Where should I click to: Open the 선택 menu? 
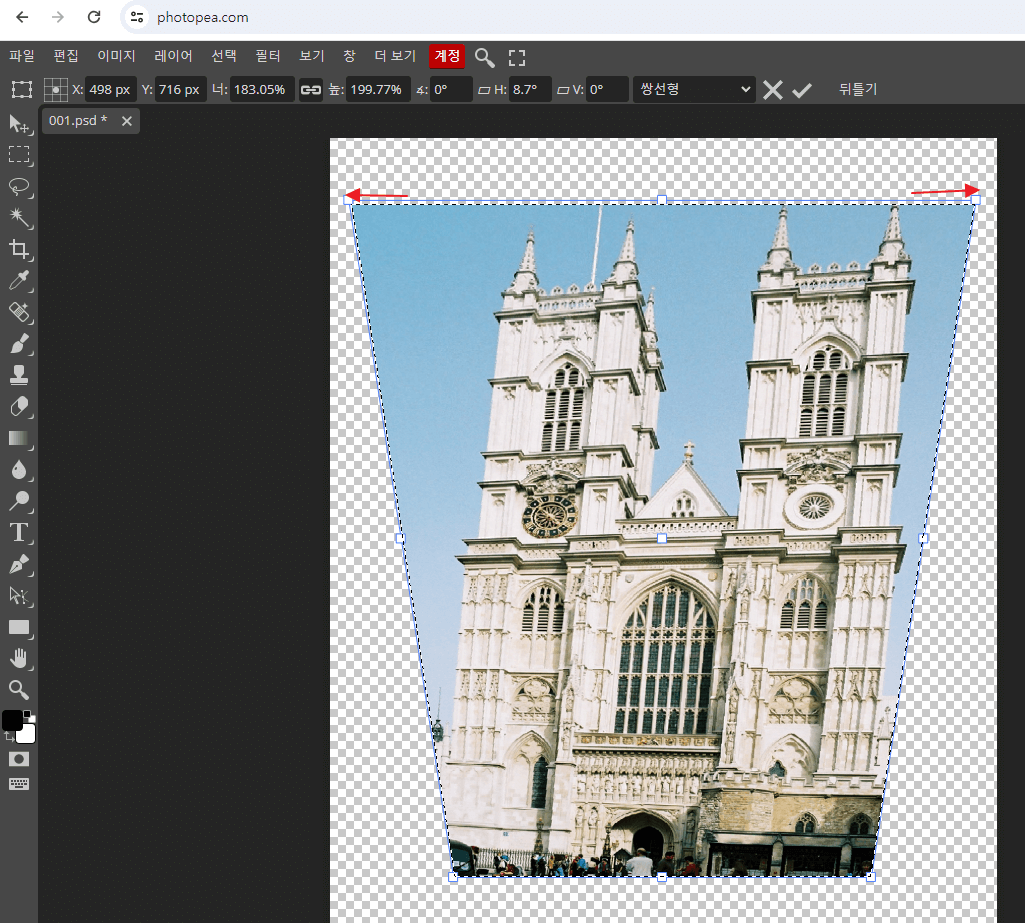pyautogui.click(x=224, y=56)
